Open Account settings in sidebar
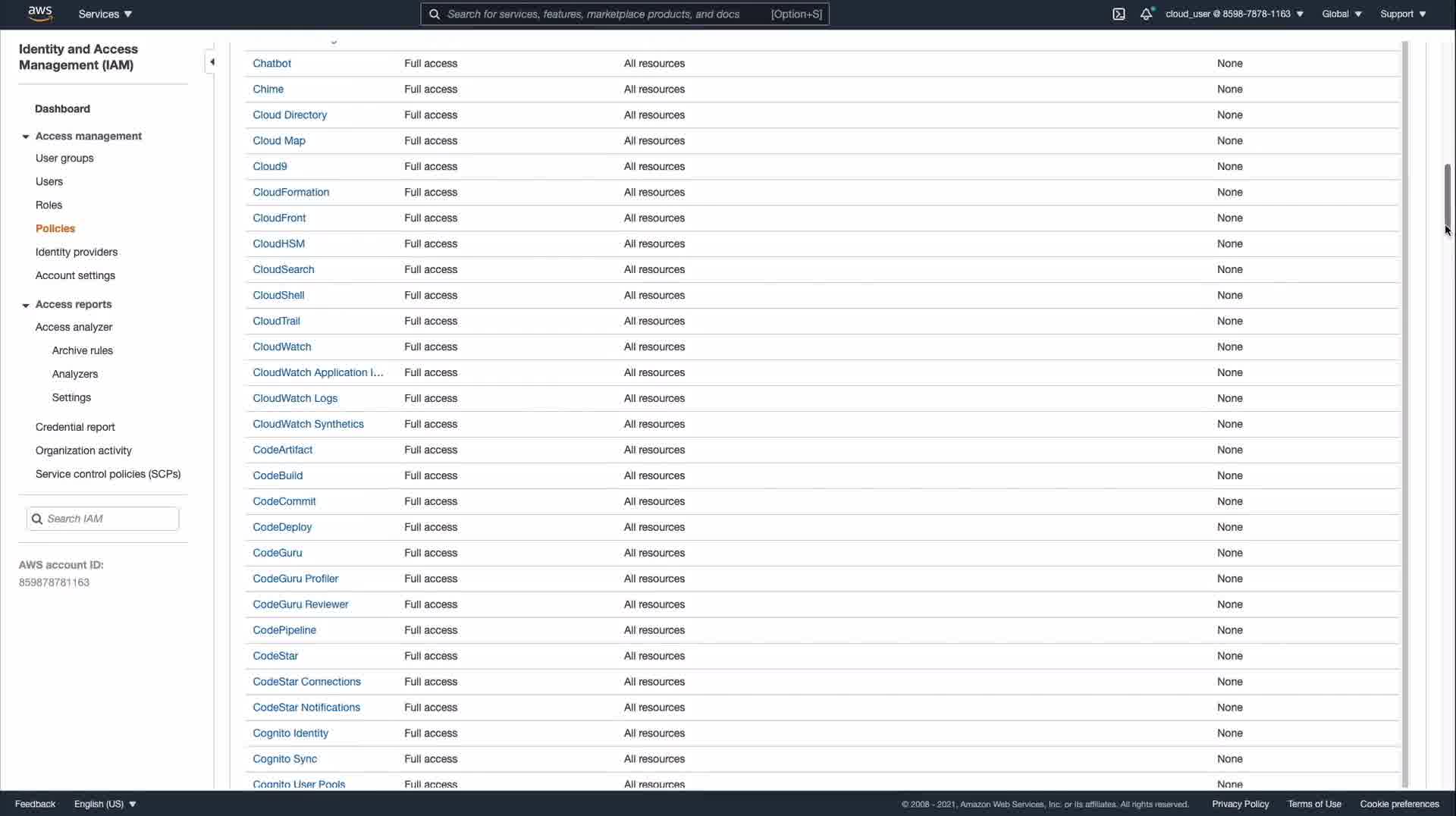1456x816 pixels. pyautogui.click(x=75, y=275)
